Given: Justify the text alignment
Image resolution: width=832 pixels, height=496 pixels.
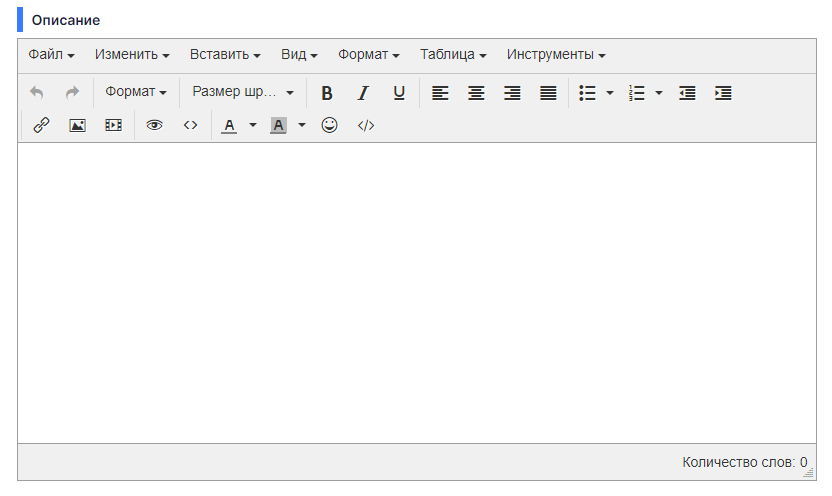Looking at the screenshot, I should tap(548, 93).
